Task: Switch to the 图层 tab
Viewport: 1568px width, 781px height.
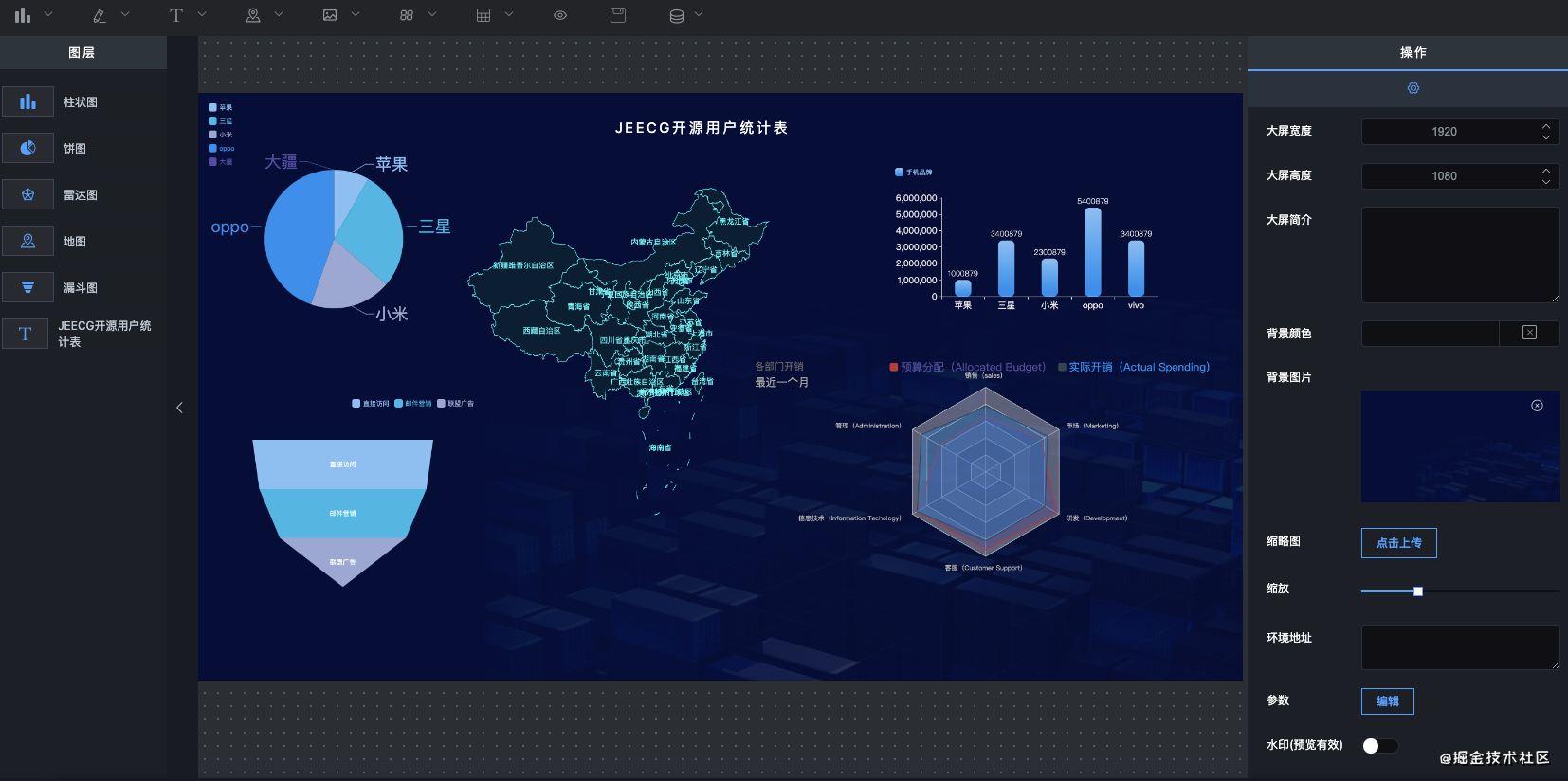Action: 82,53
